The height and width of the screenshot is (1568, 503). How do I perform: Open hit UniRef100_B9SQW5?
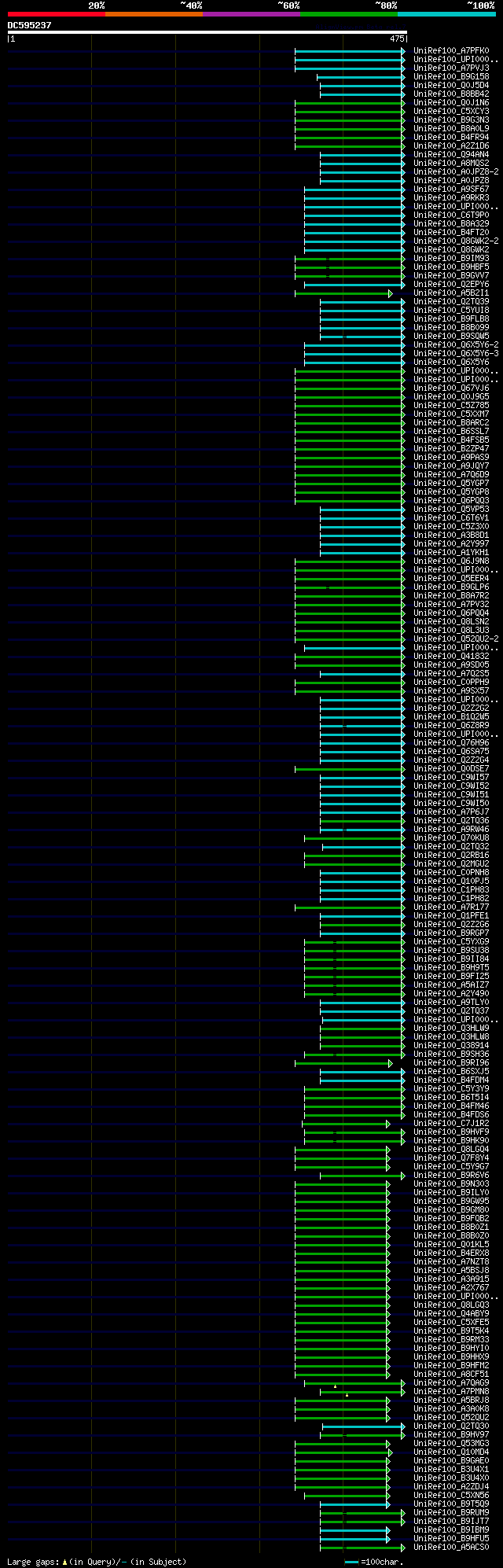coord(451,337)
